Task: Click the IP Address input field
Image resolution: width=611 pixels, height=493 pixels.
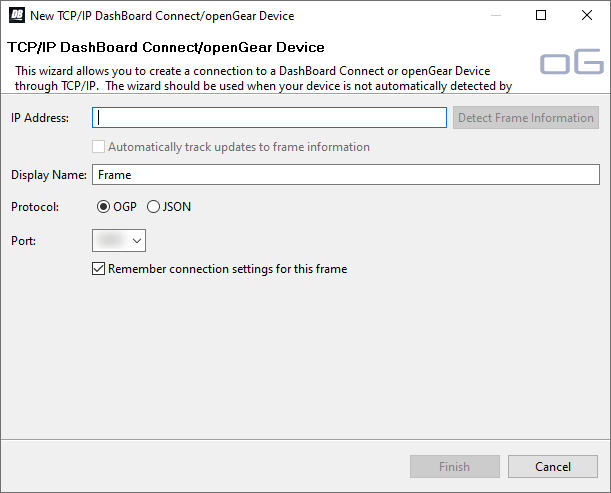Action: coord(269,118)
